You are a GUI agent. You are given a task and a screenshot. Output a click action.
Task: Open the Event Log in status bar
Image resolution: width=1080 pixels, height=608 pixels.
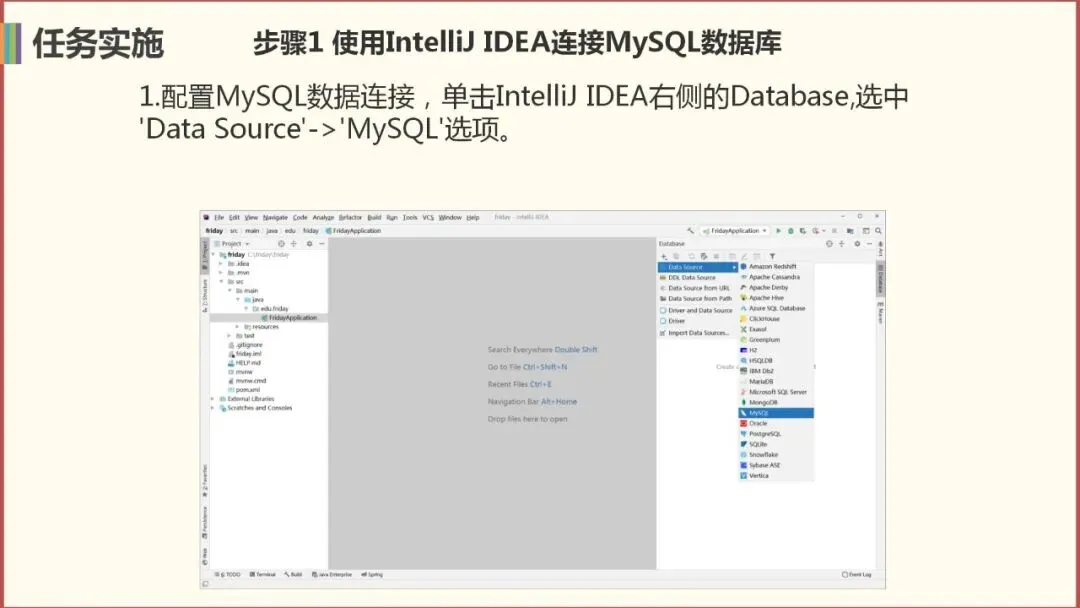point(857,574)
